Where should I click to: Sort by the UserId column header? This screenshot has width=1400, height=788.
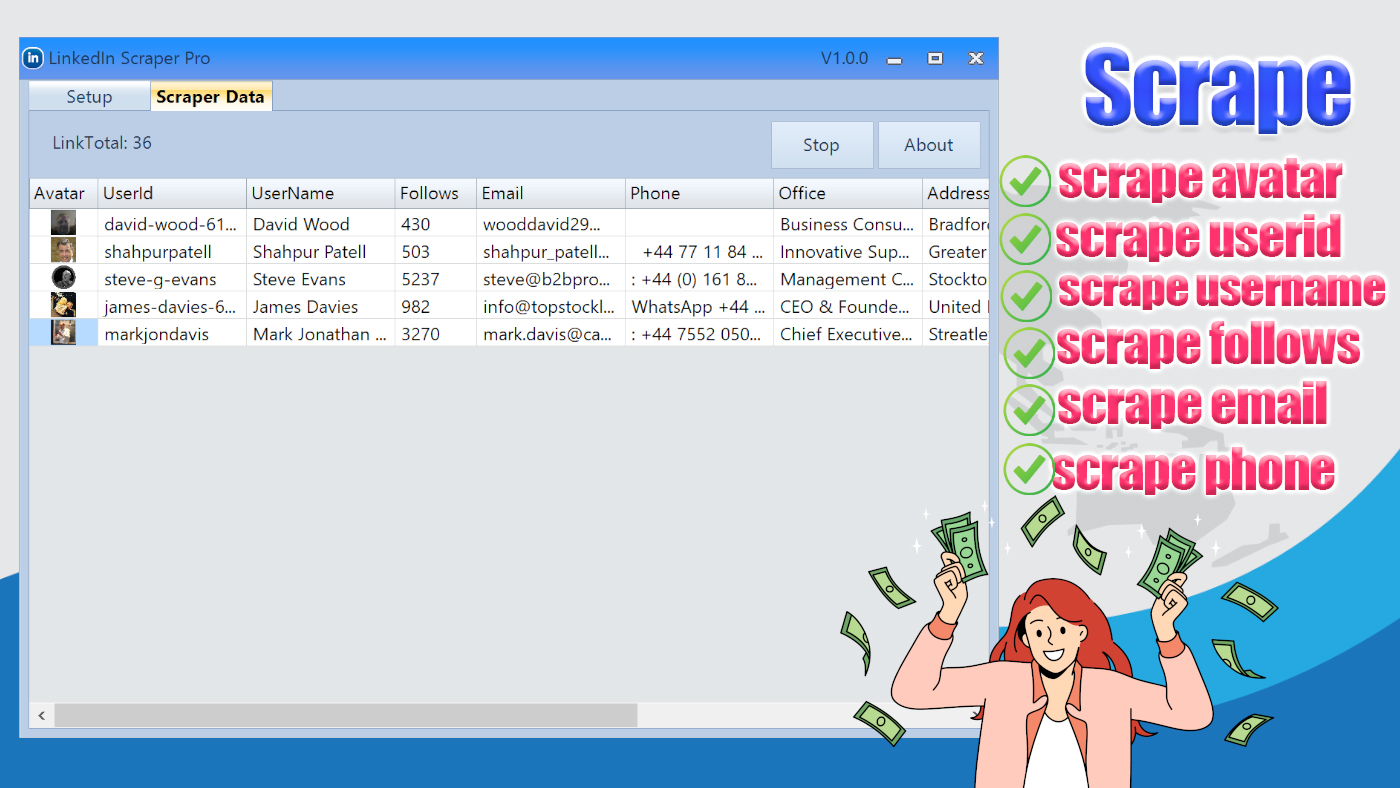pyautogui.click(x=172, y=193)
